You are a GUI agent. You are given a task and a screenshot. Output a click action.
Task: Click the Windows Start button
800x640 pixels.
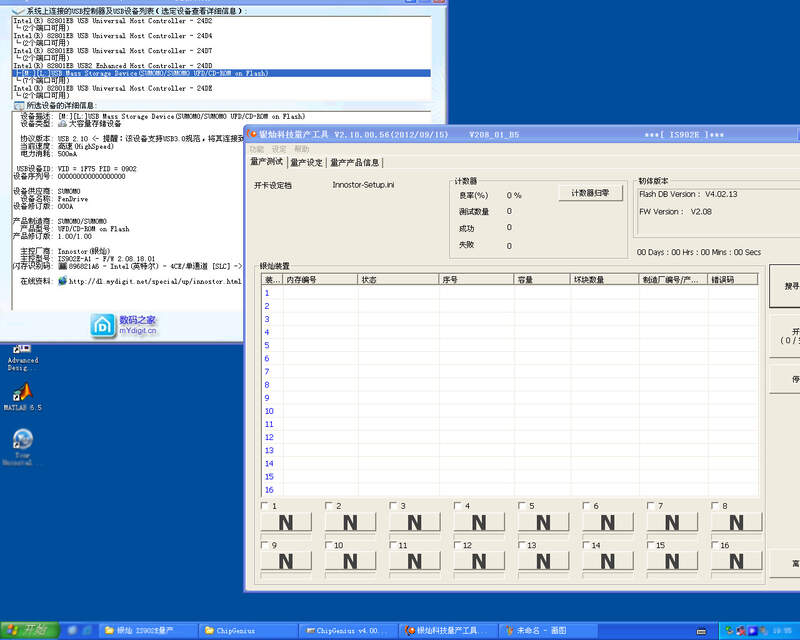(30, 630)
